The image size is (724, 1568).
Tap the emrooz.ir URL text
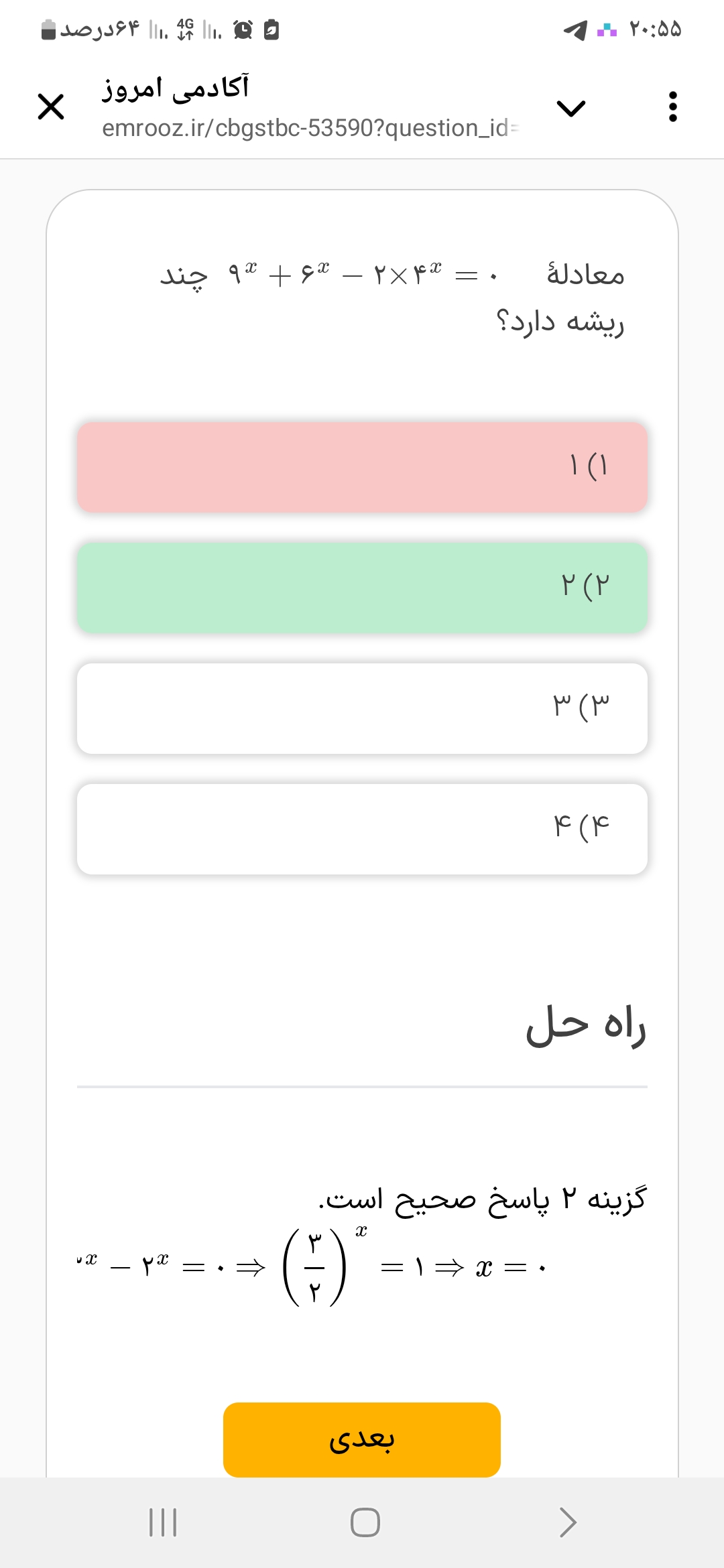click(310, 128)
